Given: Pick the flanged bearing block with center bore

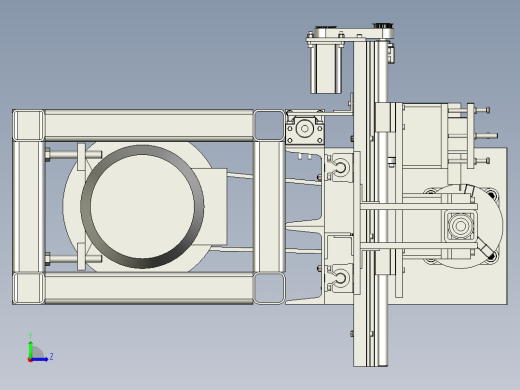Looking at the screenshot, I should click(305, 128).
